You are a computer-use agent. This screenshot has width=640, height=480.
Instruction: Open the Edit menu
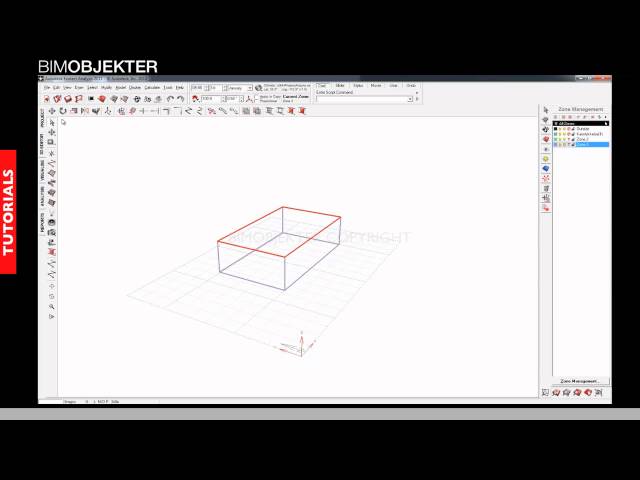(56, 88)
